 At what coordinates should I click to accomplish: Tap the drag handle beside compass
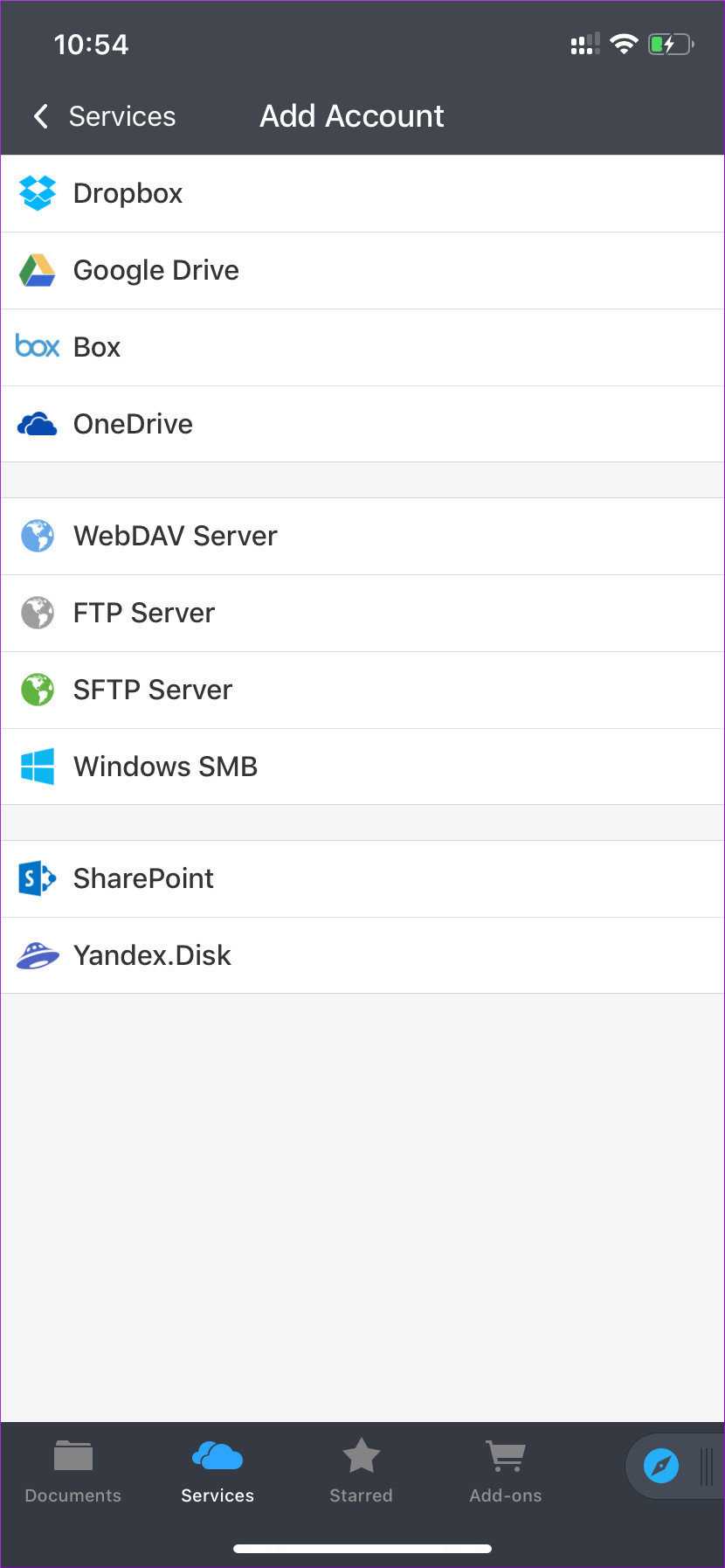click(707, 1467)
